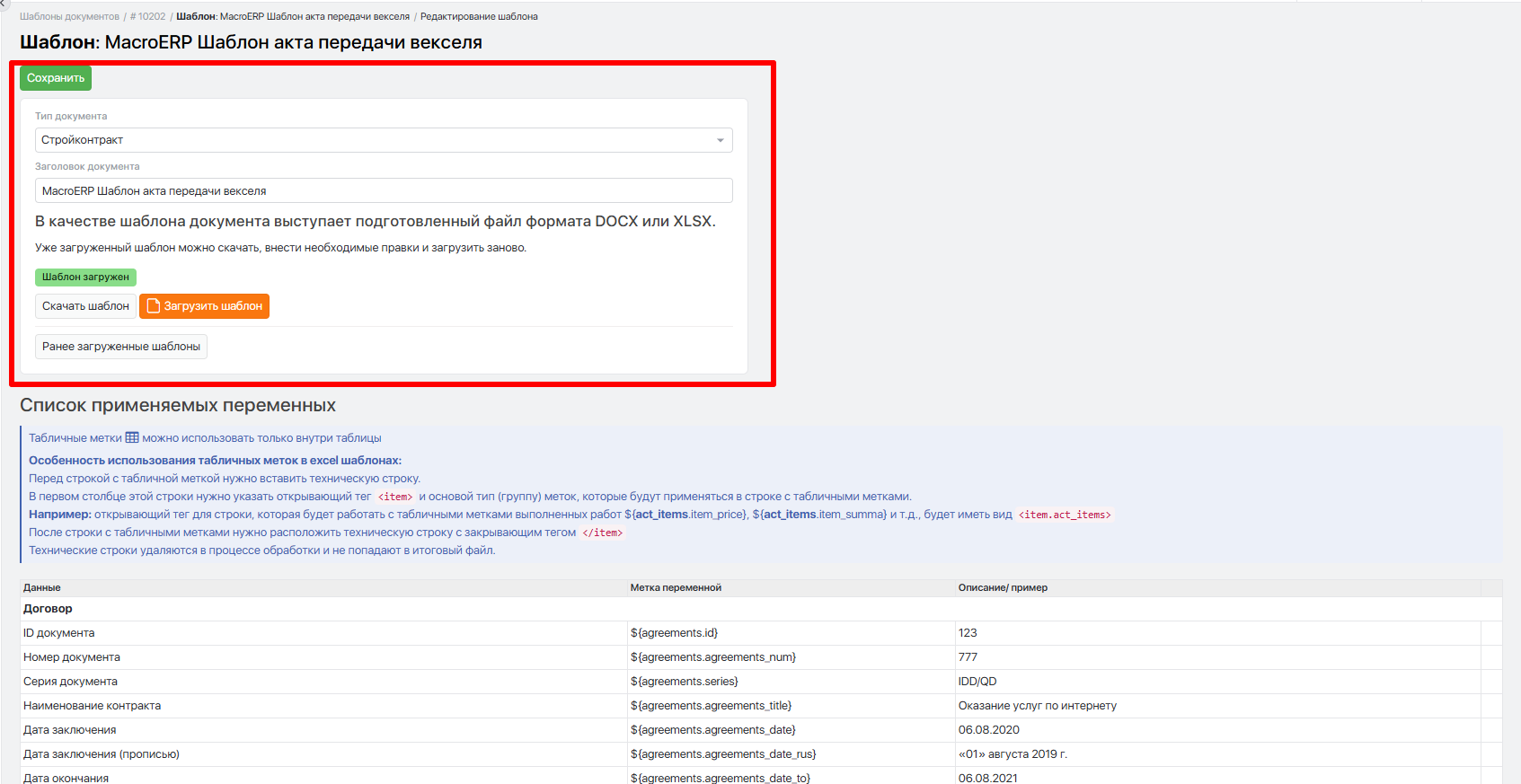Go to Шаблоны документов breadcrumb

69,16
